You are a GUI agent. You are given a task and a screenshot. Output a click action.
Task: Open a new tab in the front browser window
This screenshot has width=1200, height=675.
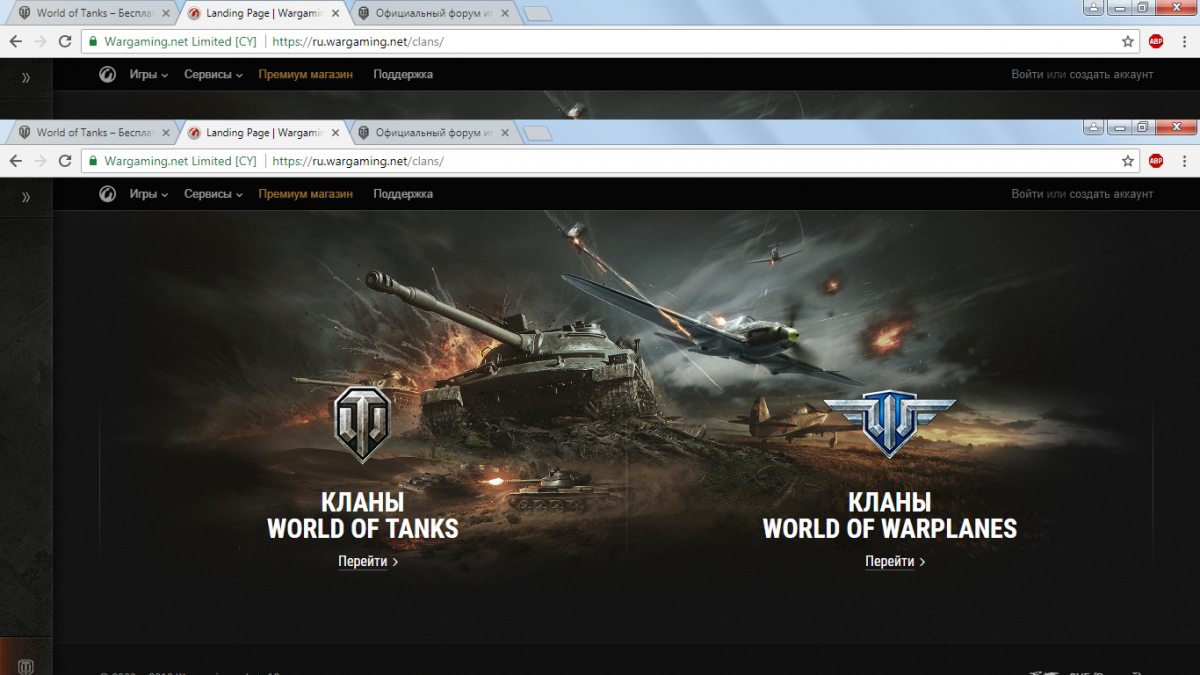[x=537, y=133]
